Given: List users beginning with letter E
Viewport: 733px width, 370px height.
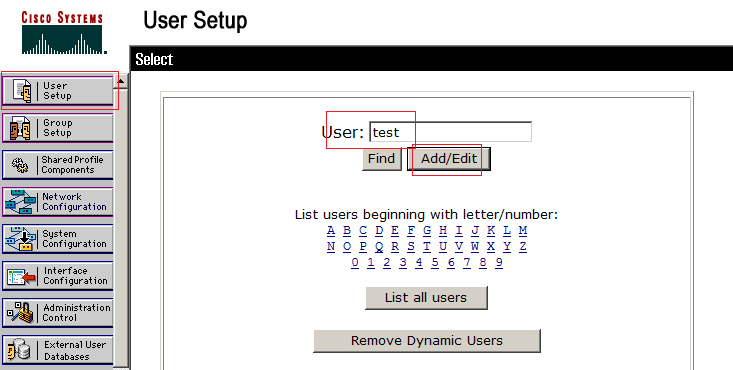Looking at the screenshot, I should tap(395, 231).
